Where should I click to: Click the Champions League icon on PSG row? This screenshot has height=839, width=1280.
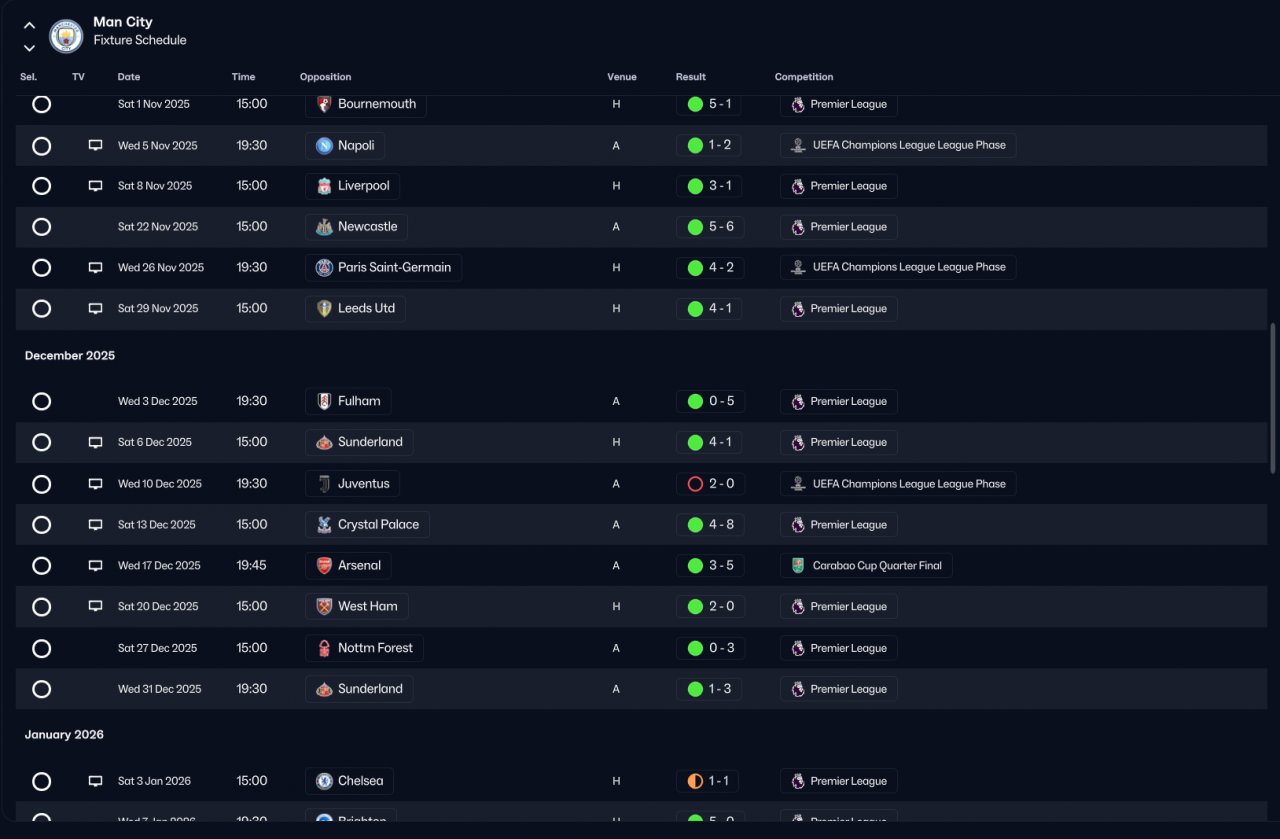797,268
